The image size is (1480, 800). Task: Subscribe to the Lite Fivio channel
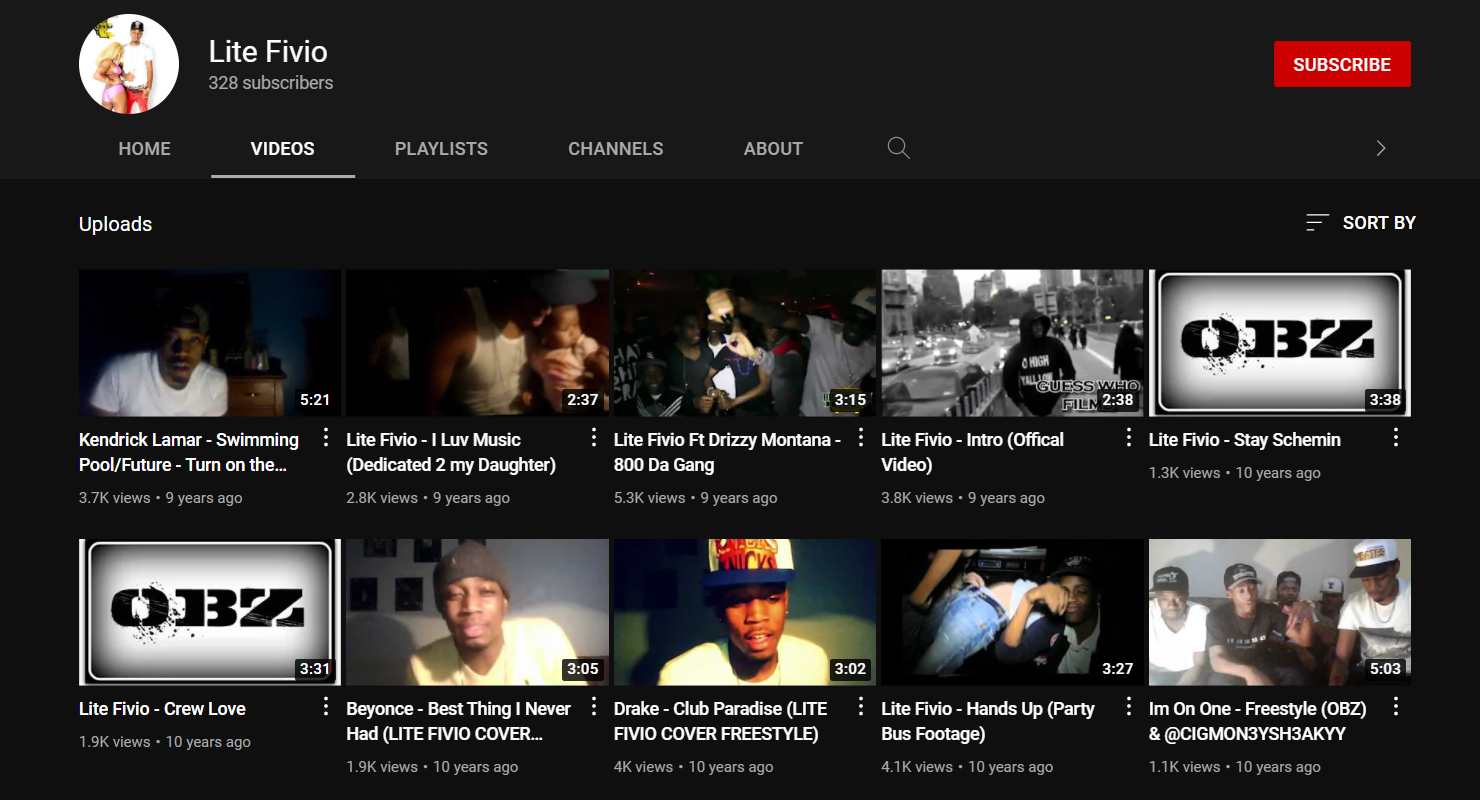click(1341, 64)
